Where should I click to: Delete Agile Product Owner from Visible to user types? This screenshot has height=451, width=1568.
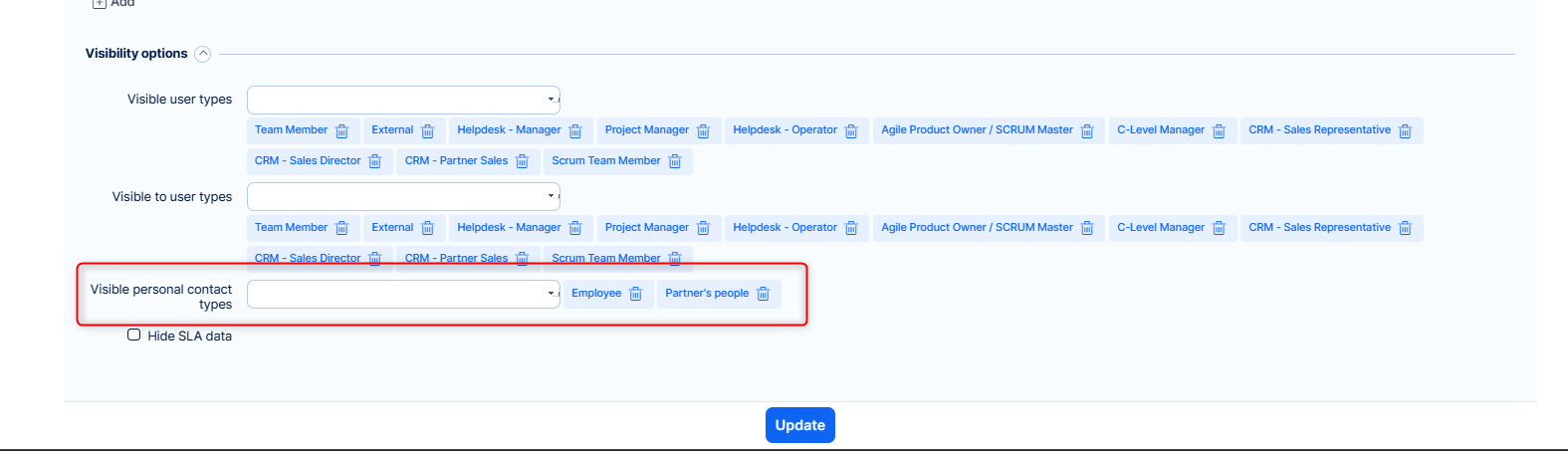tap(1087, 228)
